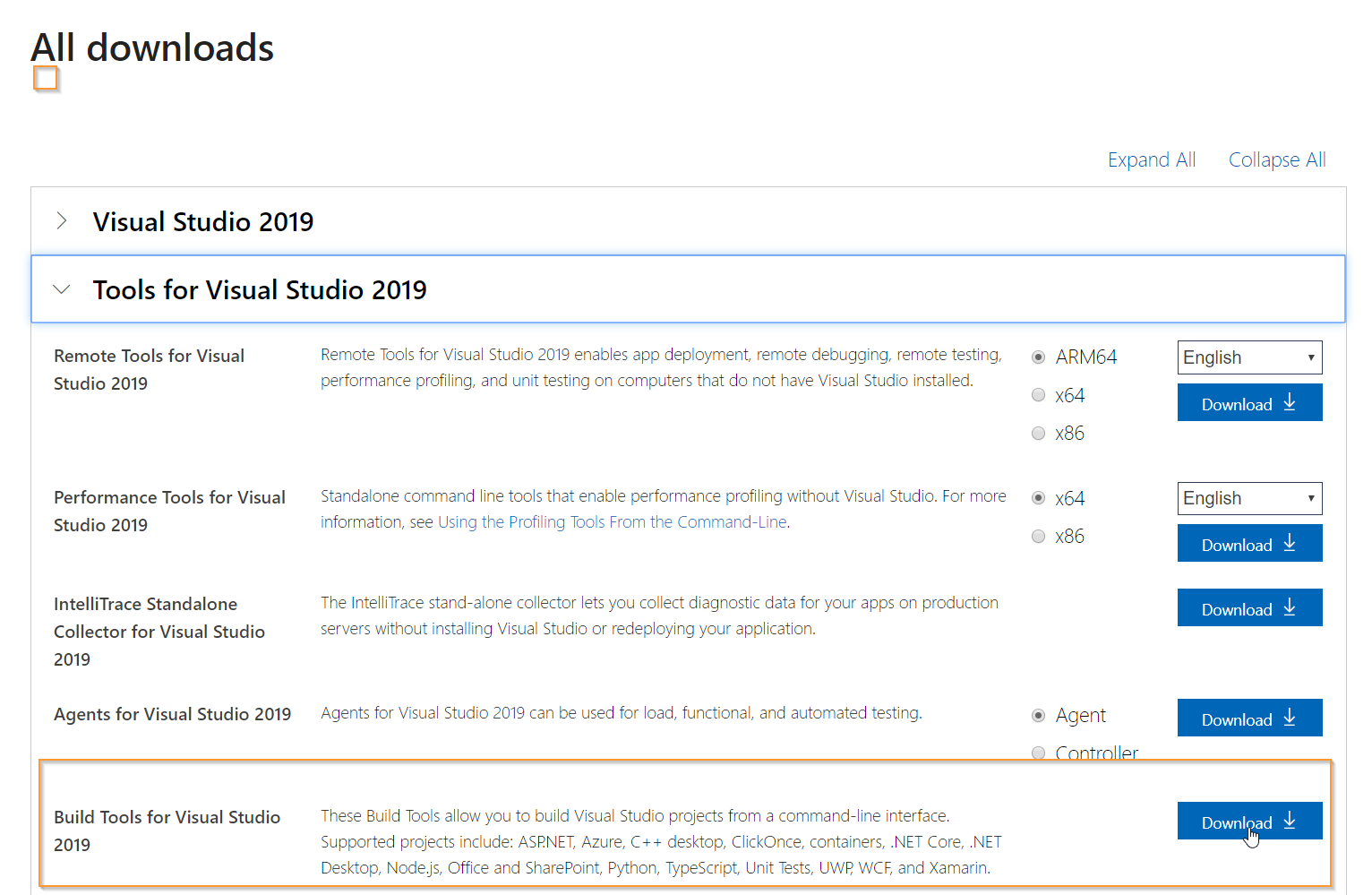Viewport: 1372px width, 895px height.
Task: Click download arrow icon for Build Tools
Action: click(1290, 821)
